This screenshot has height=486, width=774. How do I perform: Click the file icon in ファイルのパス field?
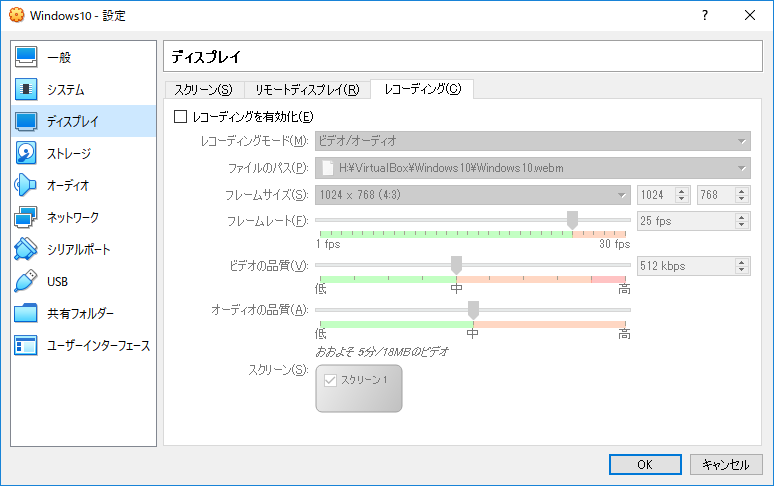[x=327, y=168]
